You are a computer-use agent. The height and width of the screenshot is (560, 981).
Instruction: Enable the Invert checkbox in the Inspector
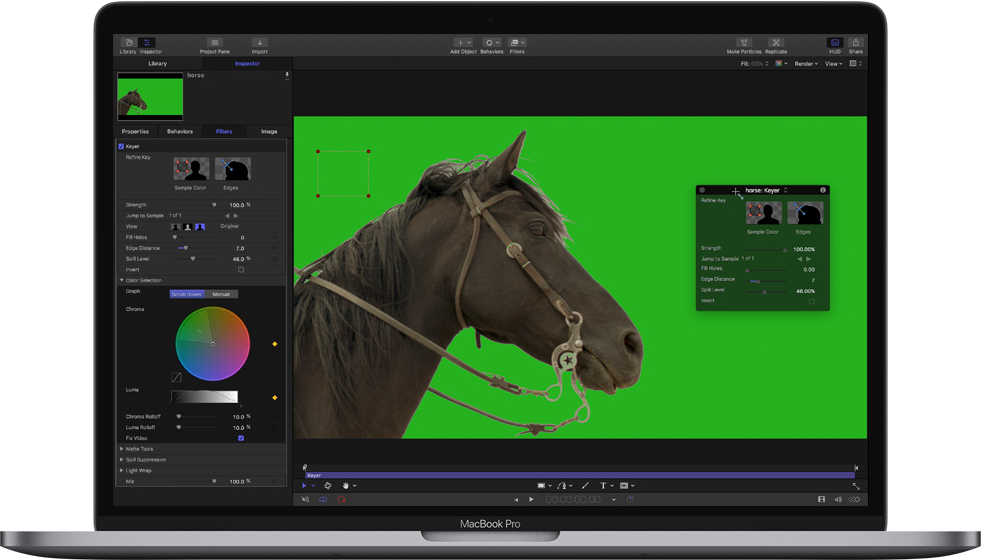[241, 270]
